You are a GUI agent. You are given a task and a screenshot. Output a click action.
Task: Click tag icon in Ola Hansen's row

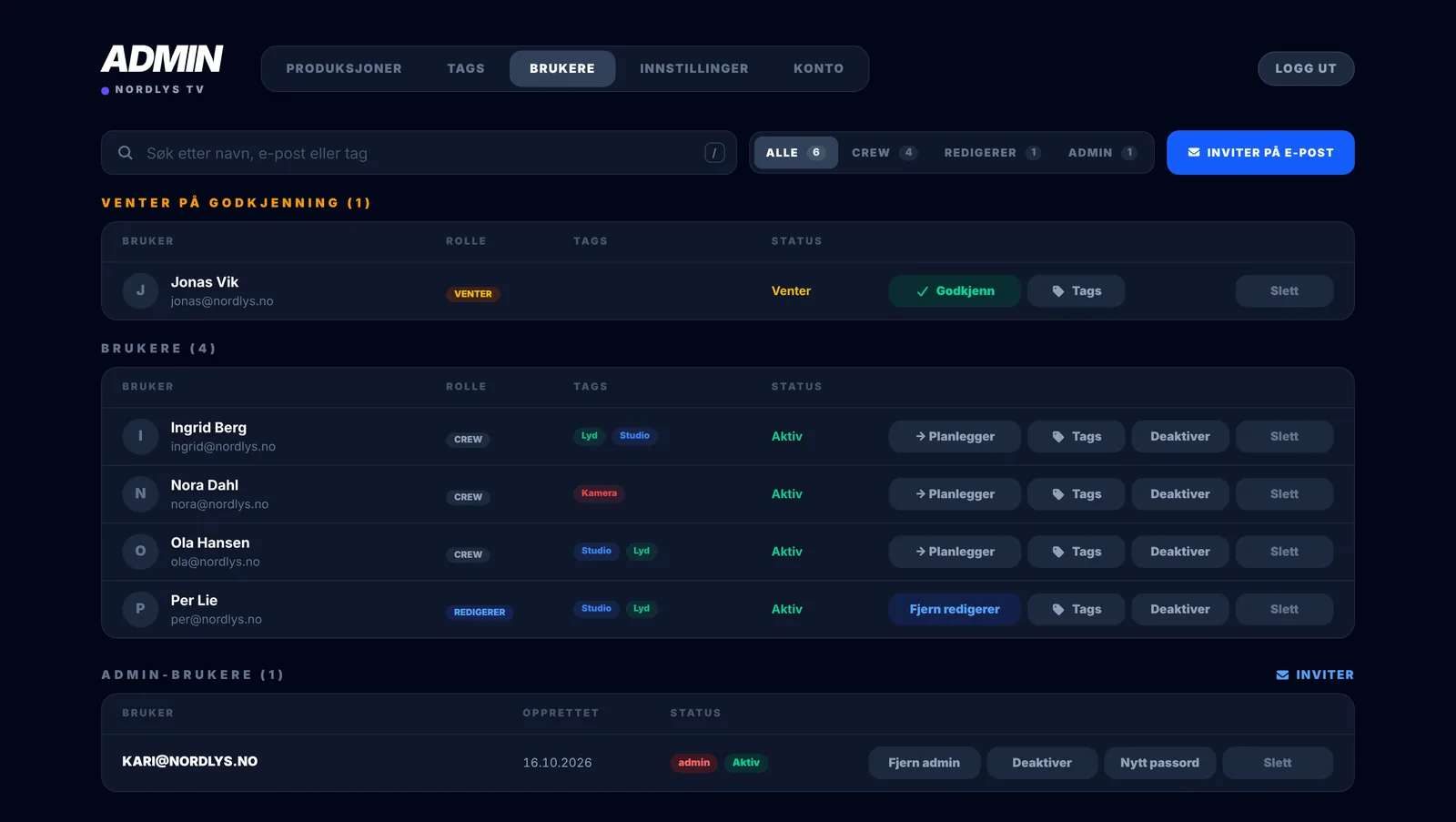(x=1058, y=552)
